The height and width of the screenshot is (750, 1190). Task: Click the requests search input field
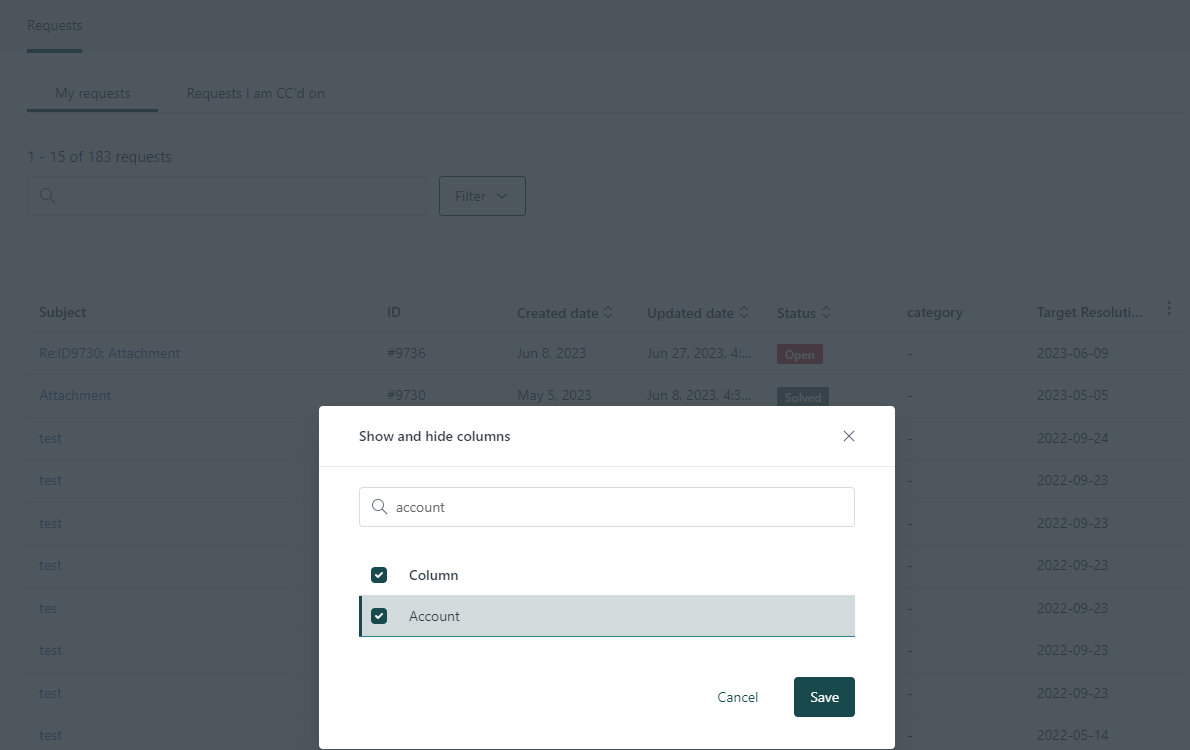[240, 196]
